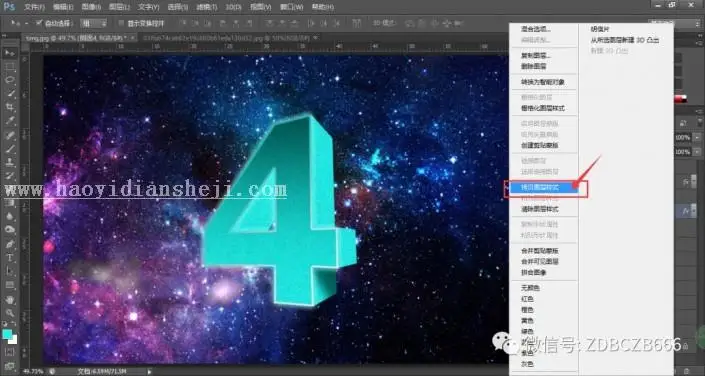705x376 pixels.
Task: Open the 文件(F) menu
Action: 34,7
